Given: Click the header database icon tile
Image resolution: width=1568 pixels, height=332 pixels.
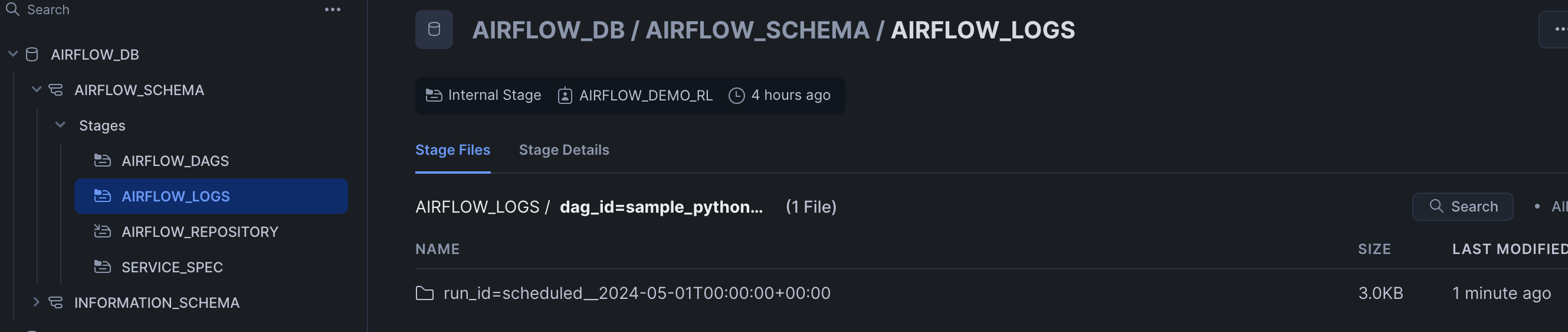Looking at the screenshot, I should pos(434,30).
